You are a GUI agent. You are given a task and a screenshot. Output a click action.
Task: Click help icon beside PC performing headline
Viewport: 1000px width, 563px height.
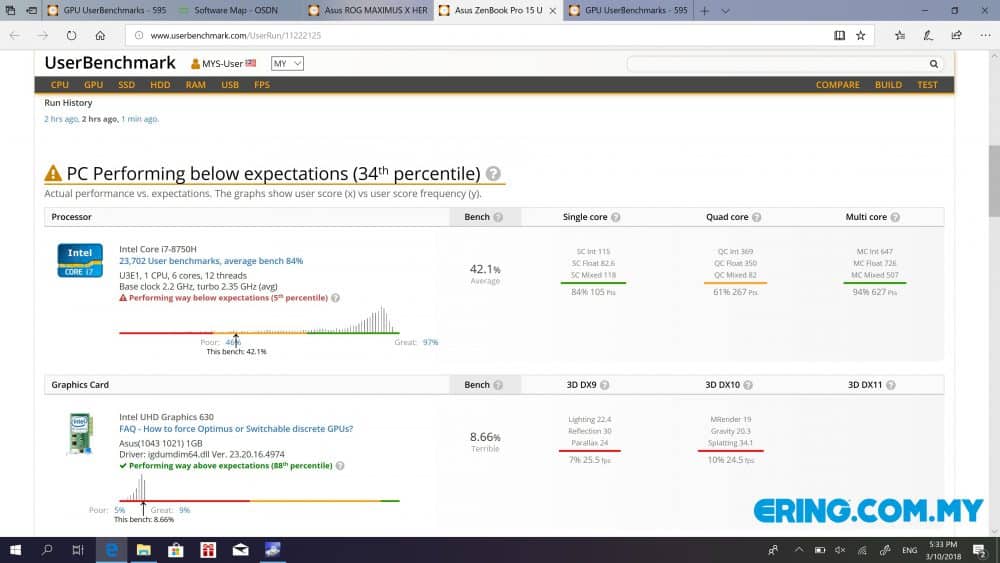pos(493,173)
